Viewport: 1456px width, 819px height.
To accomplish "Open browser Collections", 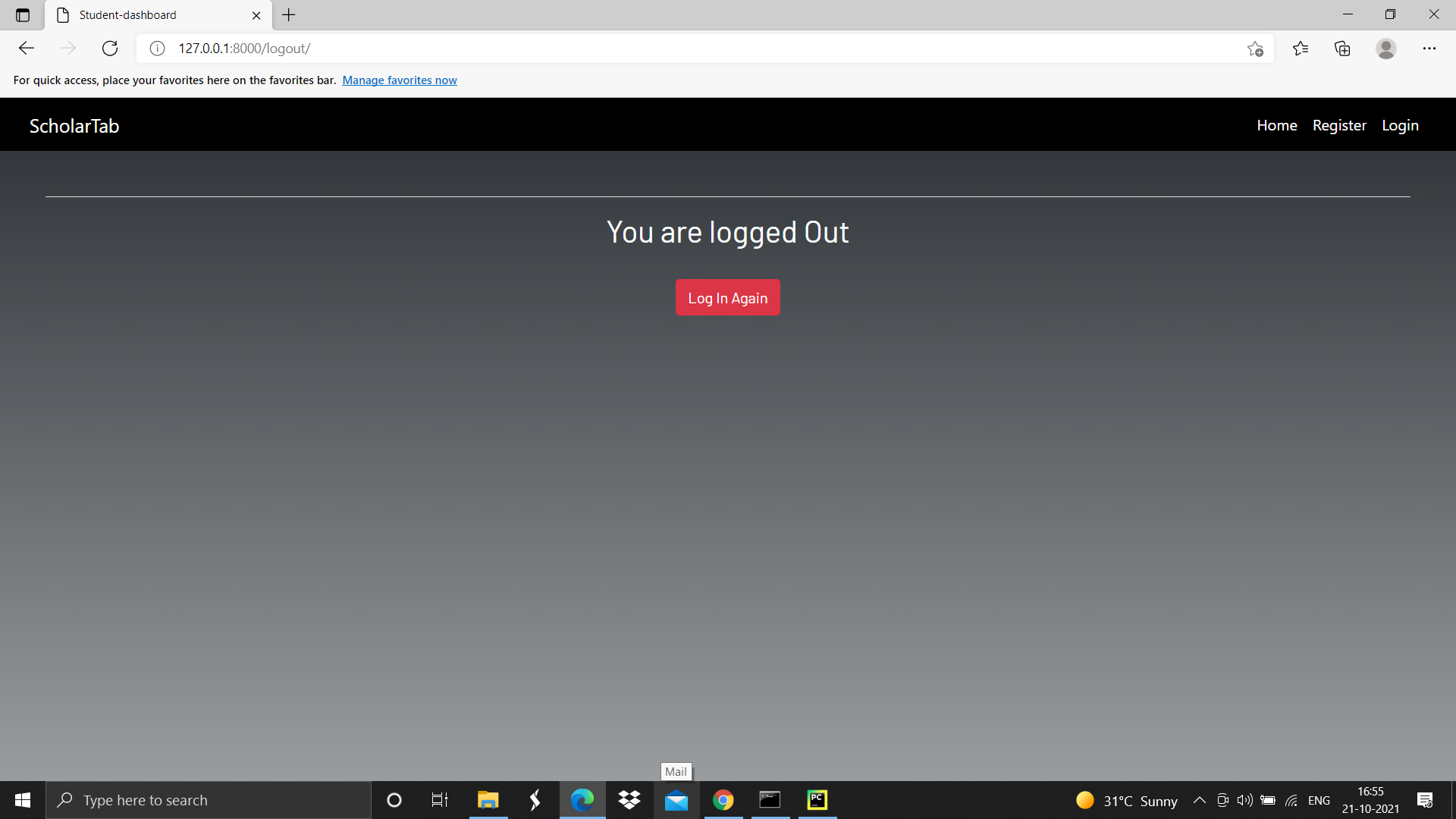I will click(1343, 49).
